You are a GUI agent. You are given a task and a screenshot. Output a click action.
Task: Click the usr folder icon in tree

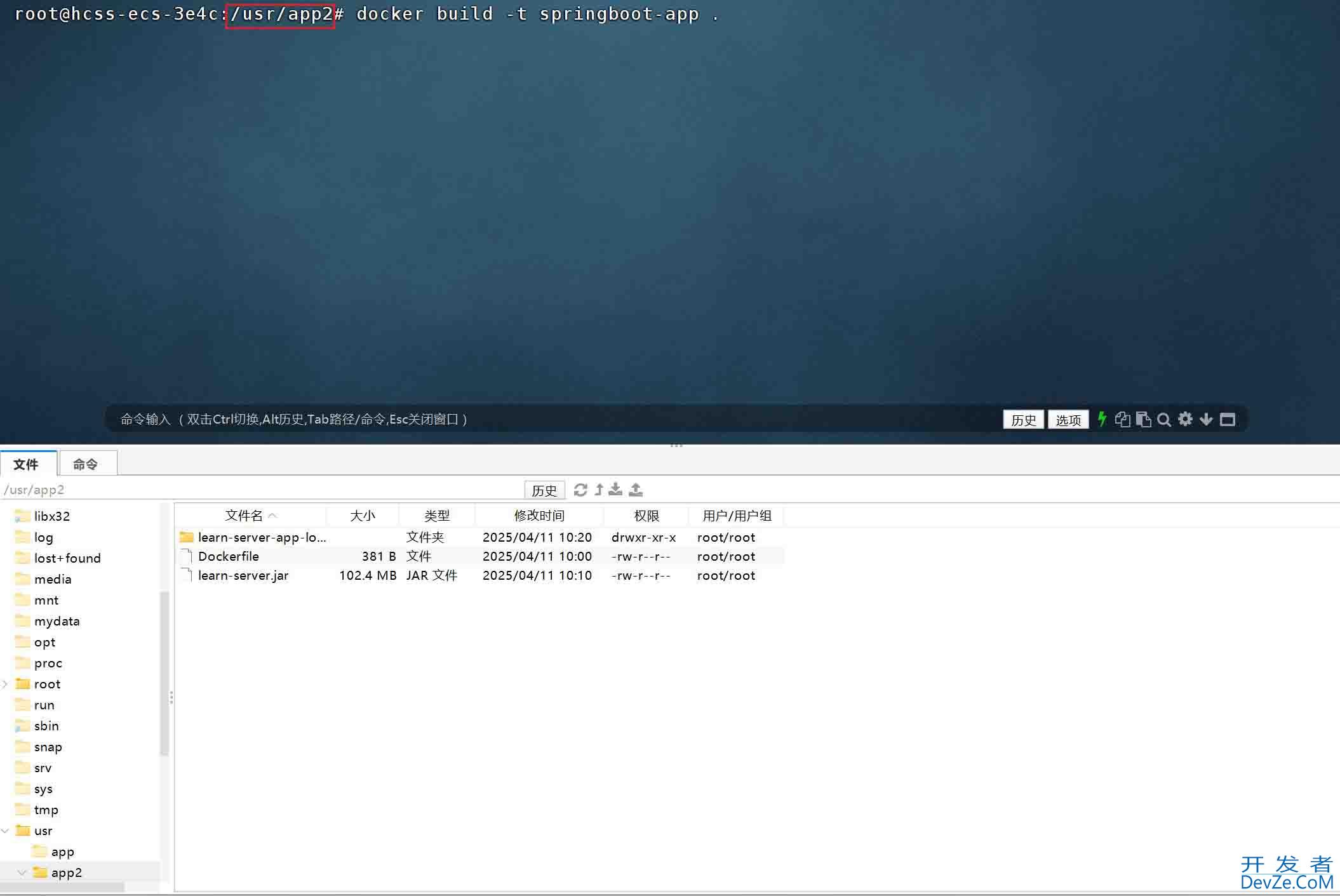pos(23,830)
